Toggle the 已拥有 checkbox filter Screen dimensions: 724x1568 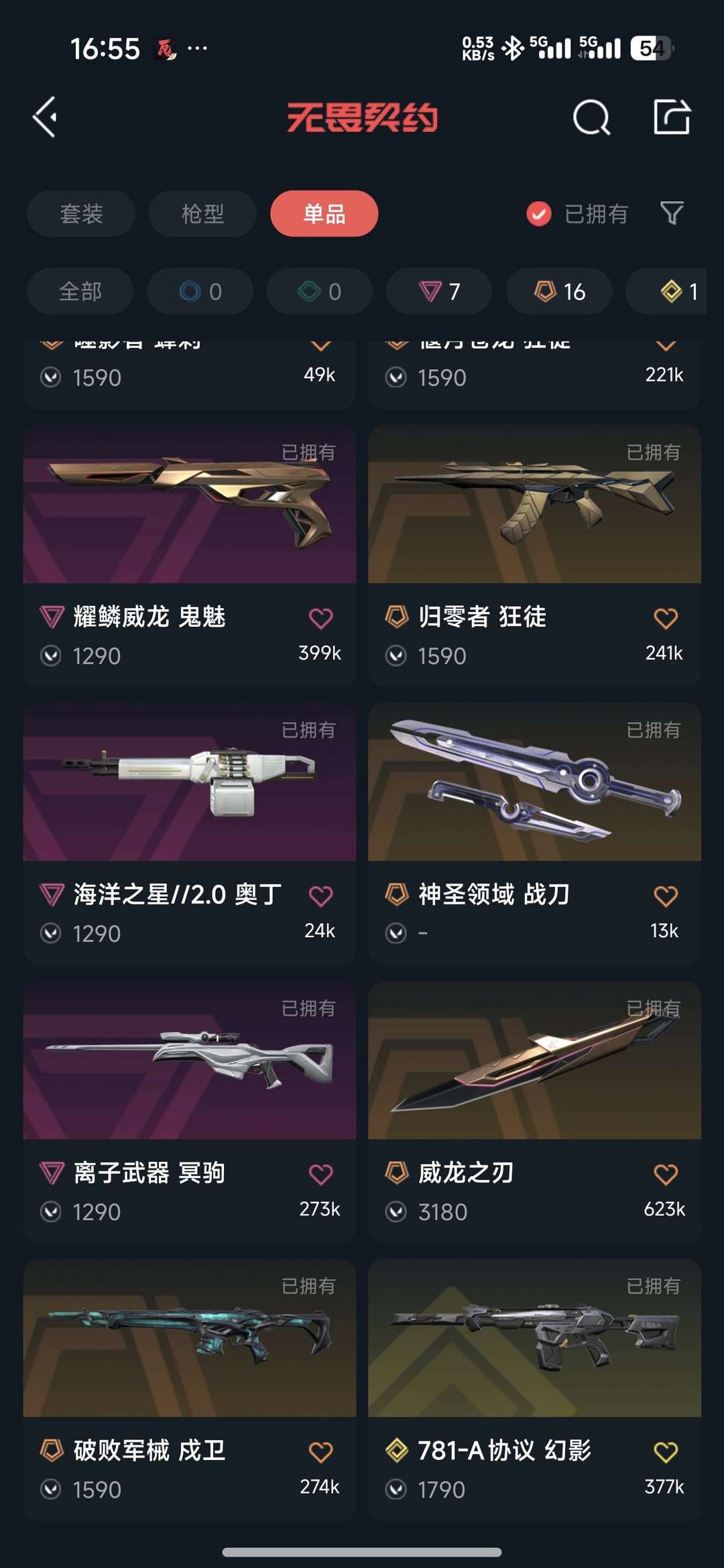click(539, 214)
